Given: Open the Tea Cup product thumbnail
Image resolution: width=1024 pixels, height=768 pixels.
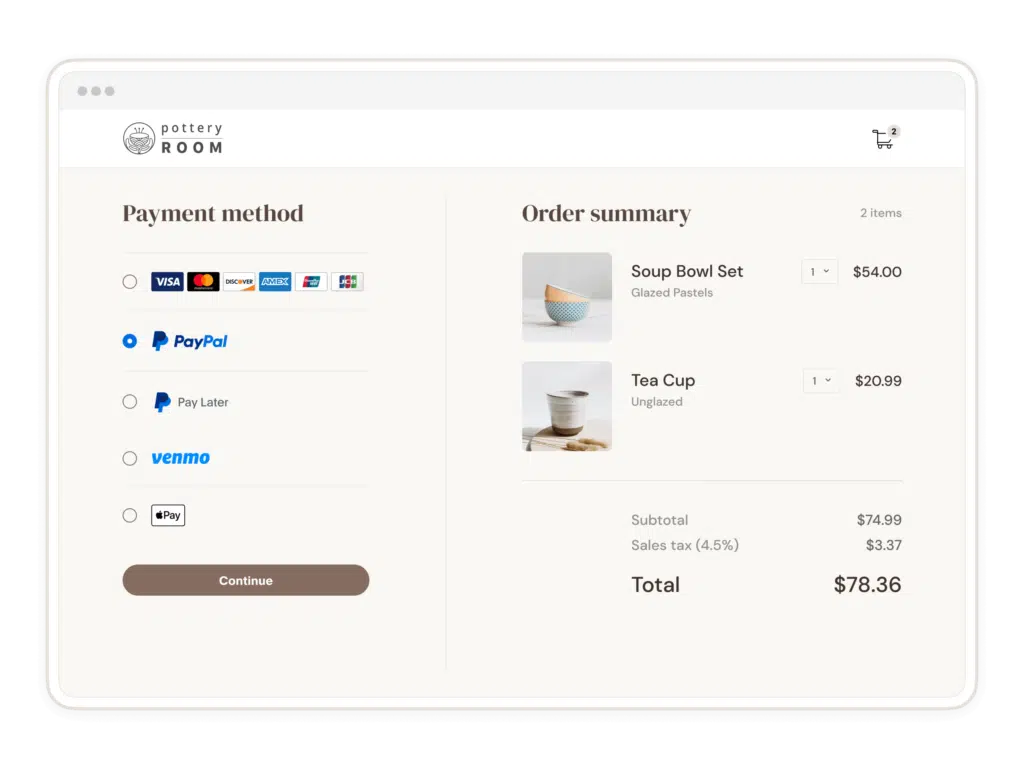Looking at the screenshot, I should click(567, 406).
